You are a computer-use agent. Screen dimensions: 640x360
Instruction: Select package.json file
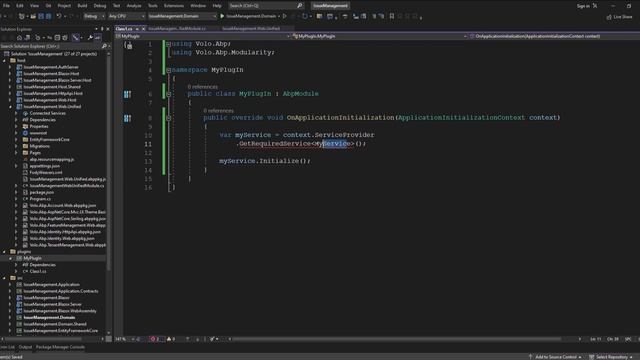[x=42, y=192]
